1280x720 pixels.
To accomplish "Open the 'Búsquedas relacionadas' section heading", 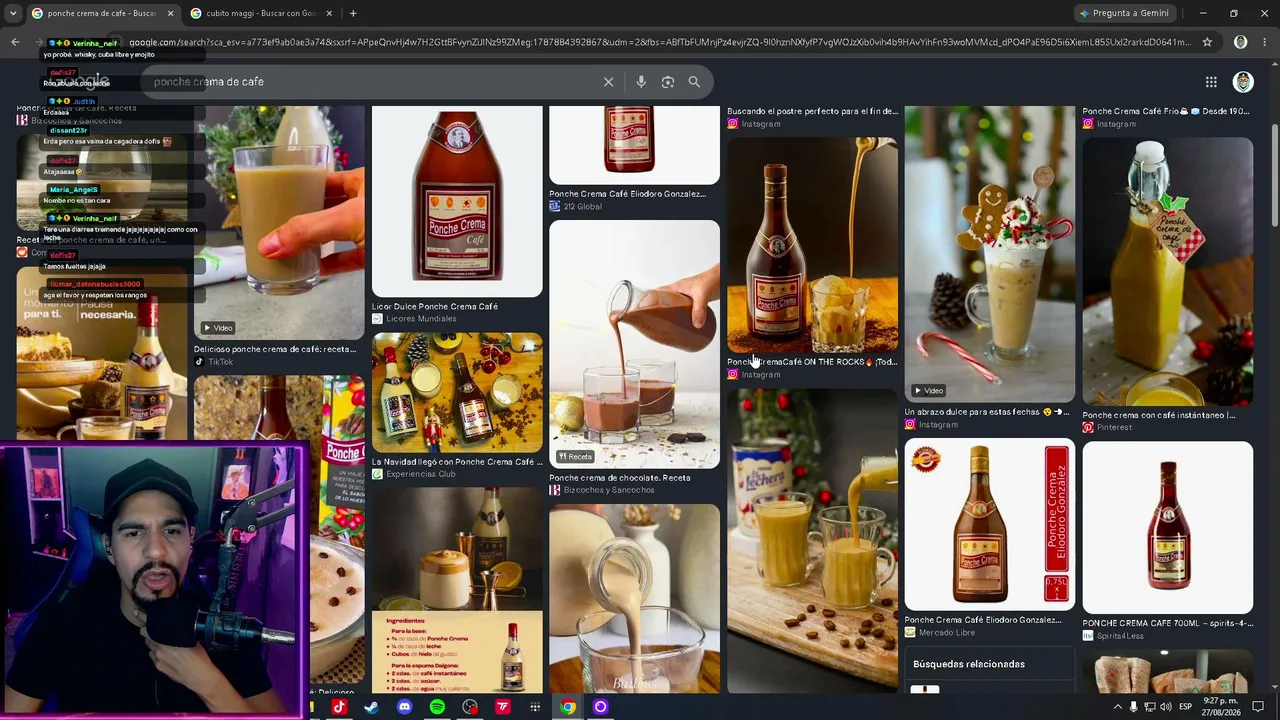I will pos(969,664).
